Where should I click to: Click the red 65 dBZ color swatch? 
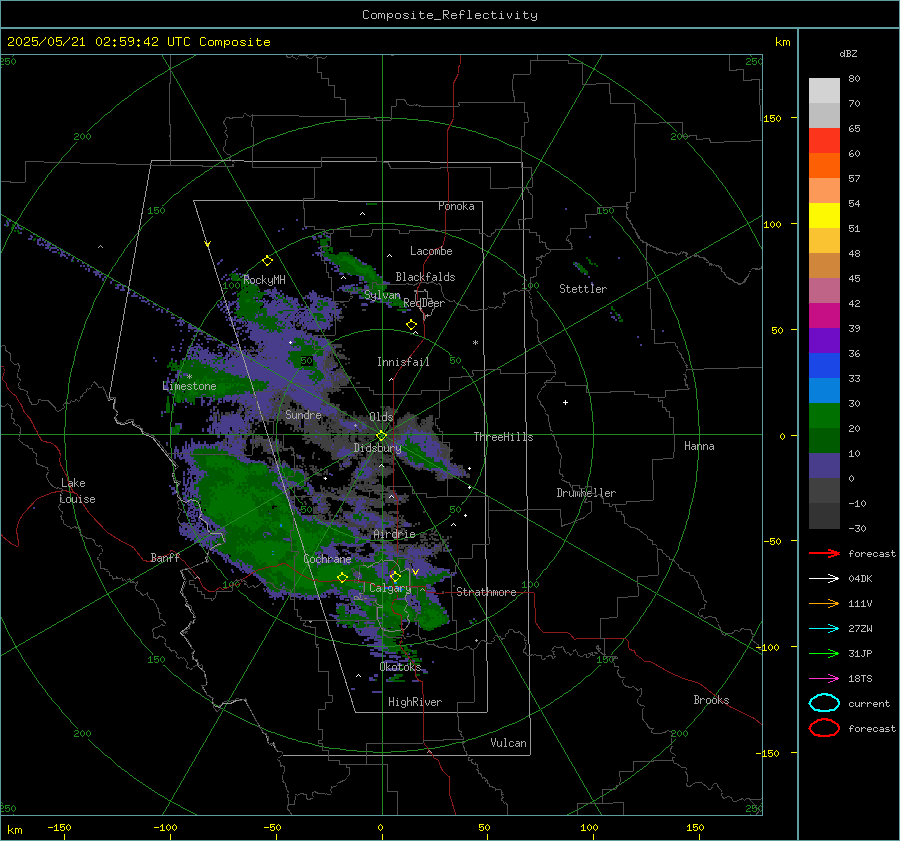824,141
